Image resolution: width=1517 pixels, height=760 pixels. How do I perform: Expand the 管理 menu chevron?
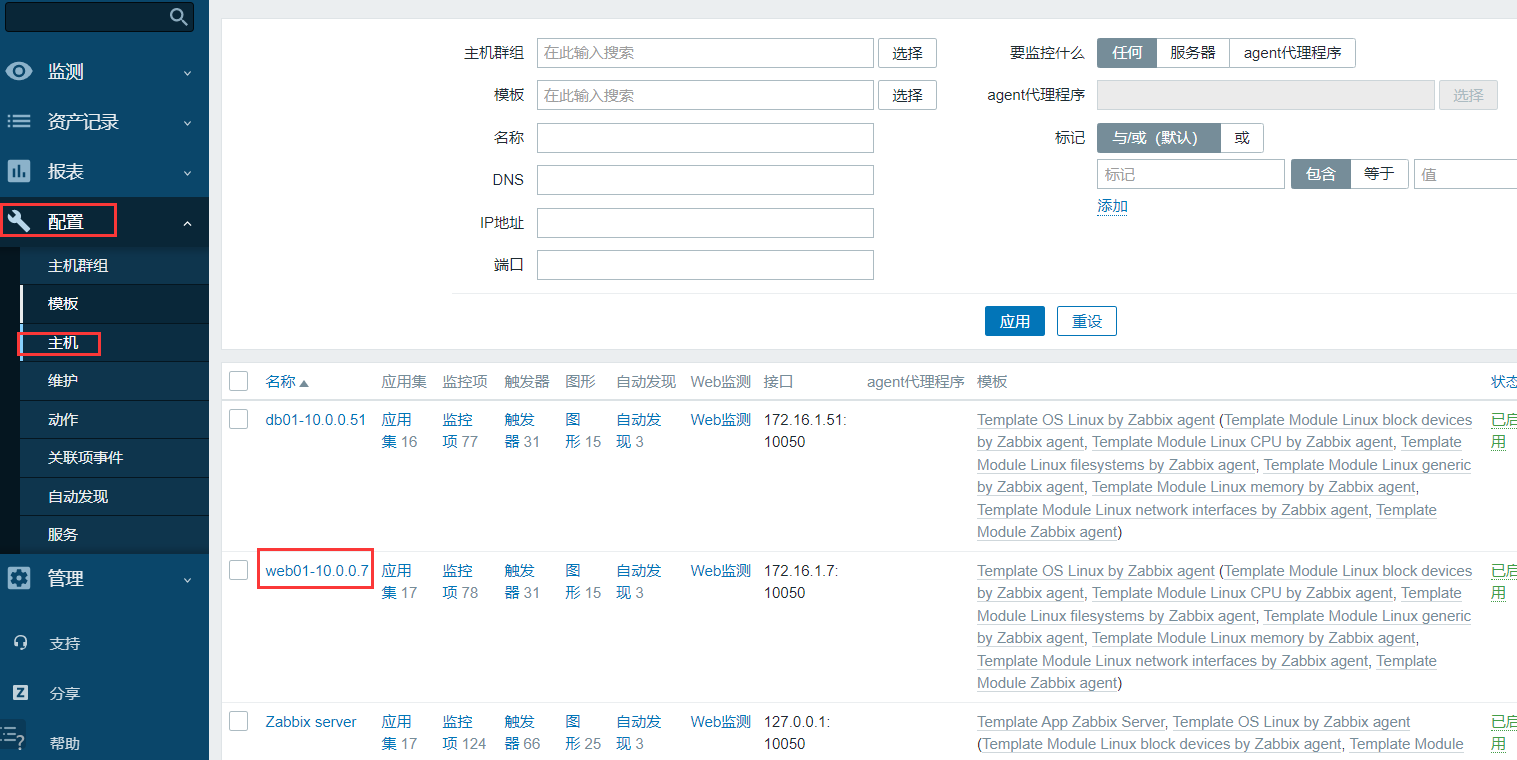[x=187, y=579]
